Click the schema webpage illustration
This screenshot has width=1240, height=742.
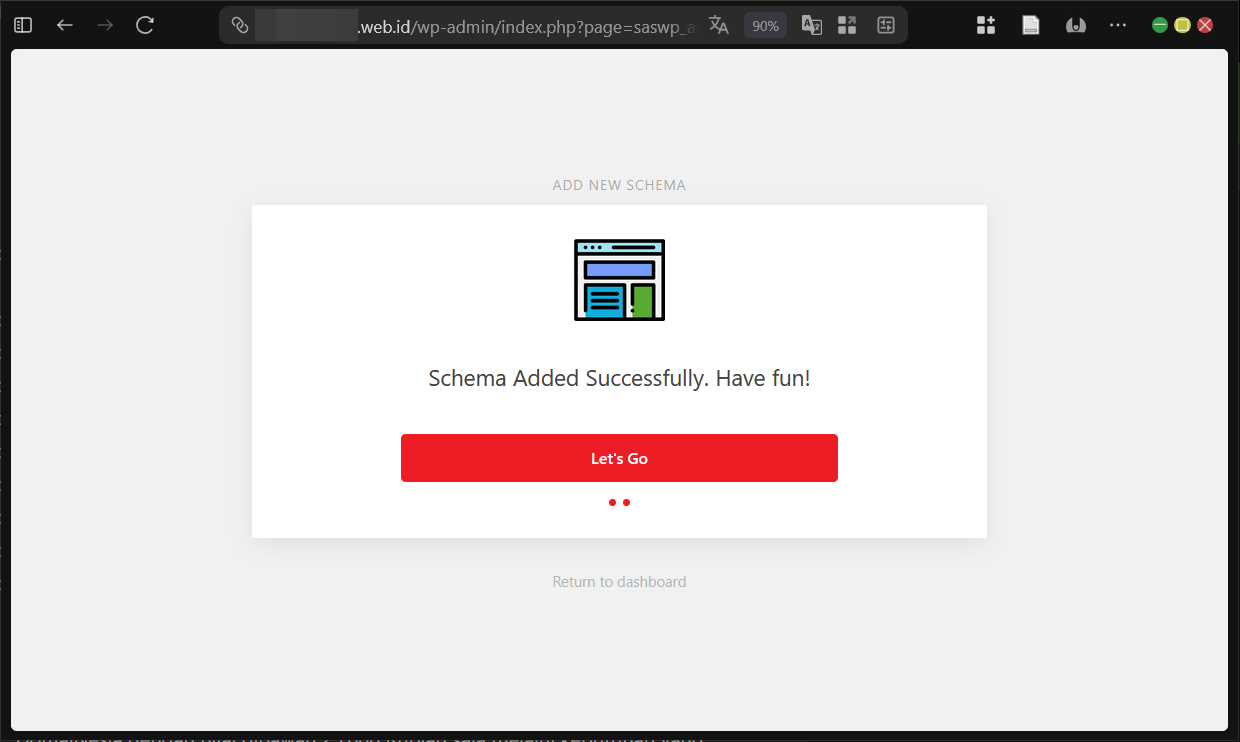[x=619, y=280]
